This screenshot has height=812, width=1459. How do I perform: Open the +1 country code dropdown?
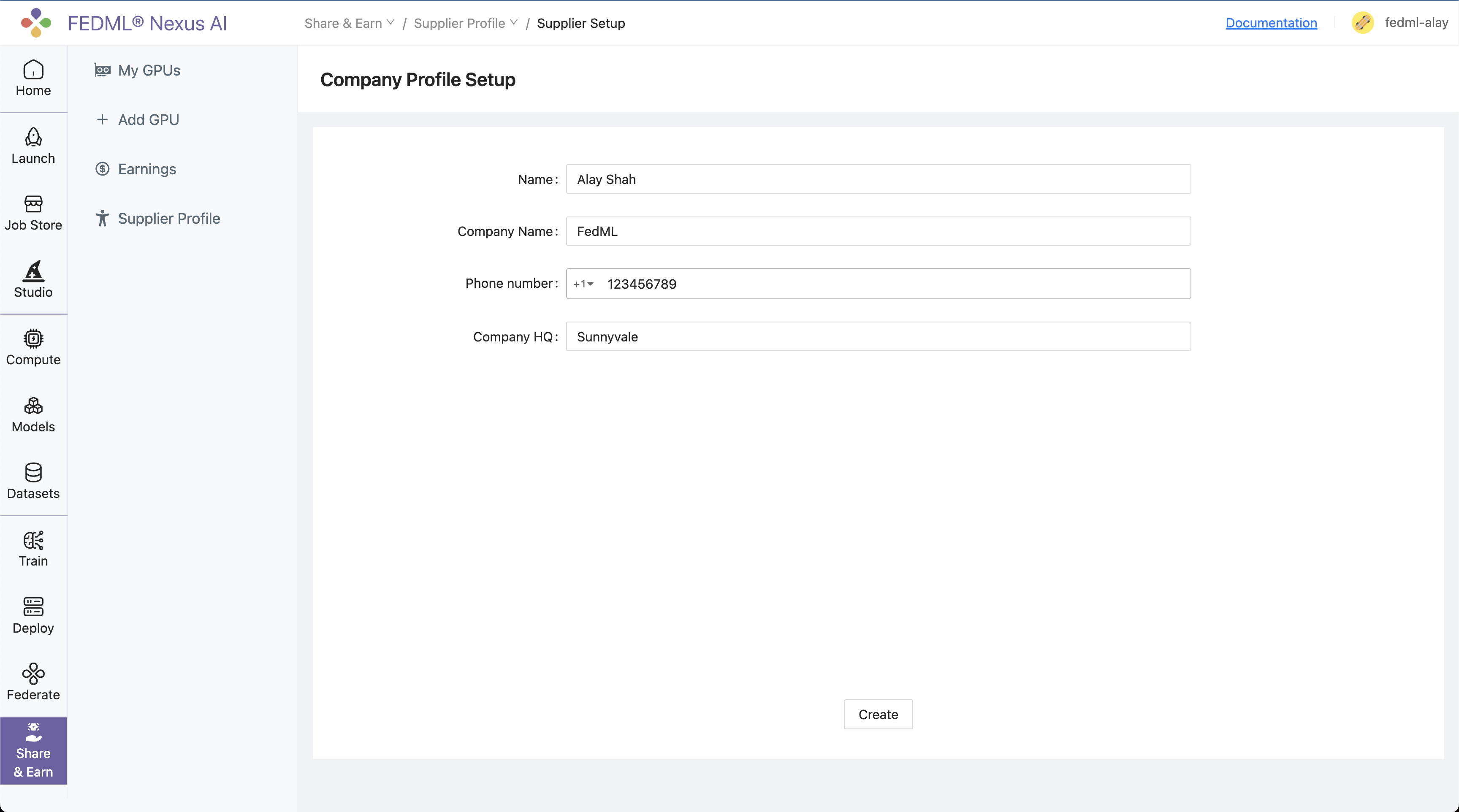pyautogui.click(x=583, y=284)
